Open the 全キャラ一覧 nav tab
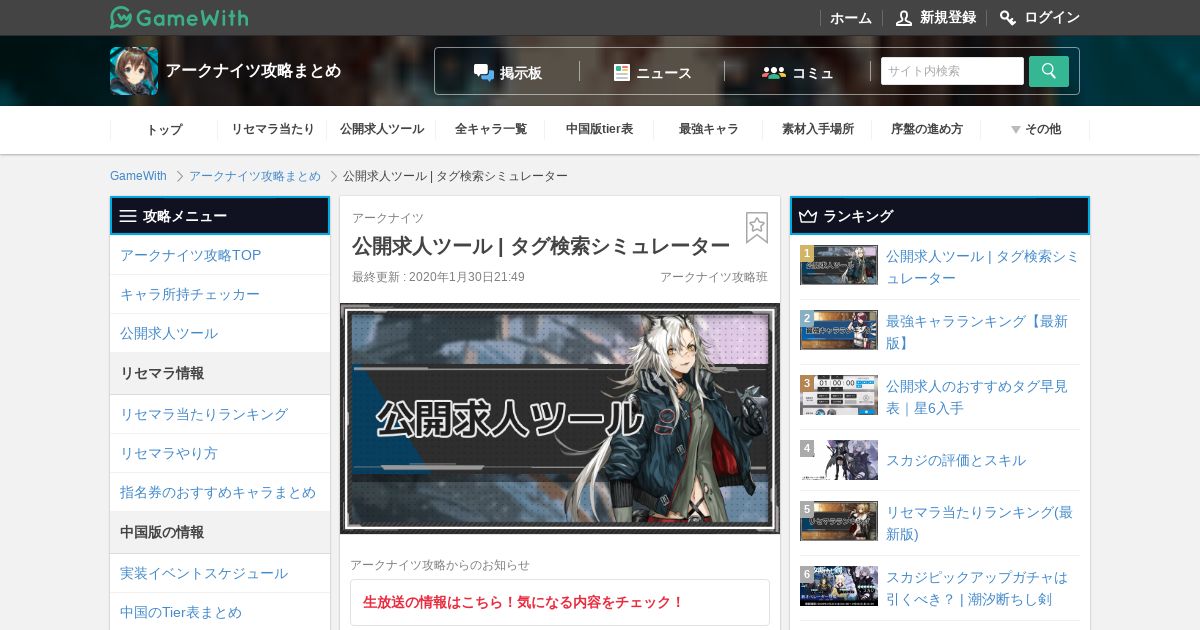This screenshot has width=1200, height=630. click(491, 129)
